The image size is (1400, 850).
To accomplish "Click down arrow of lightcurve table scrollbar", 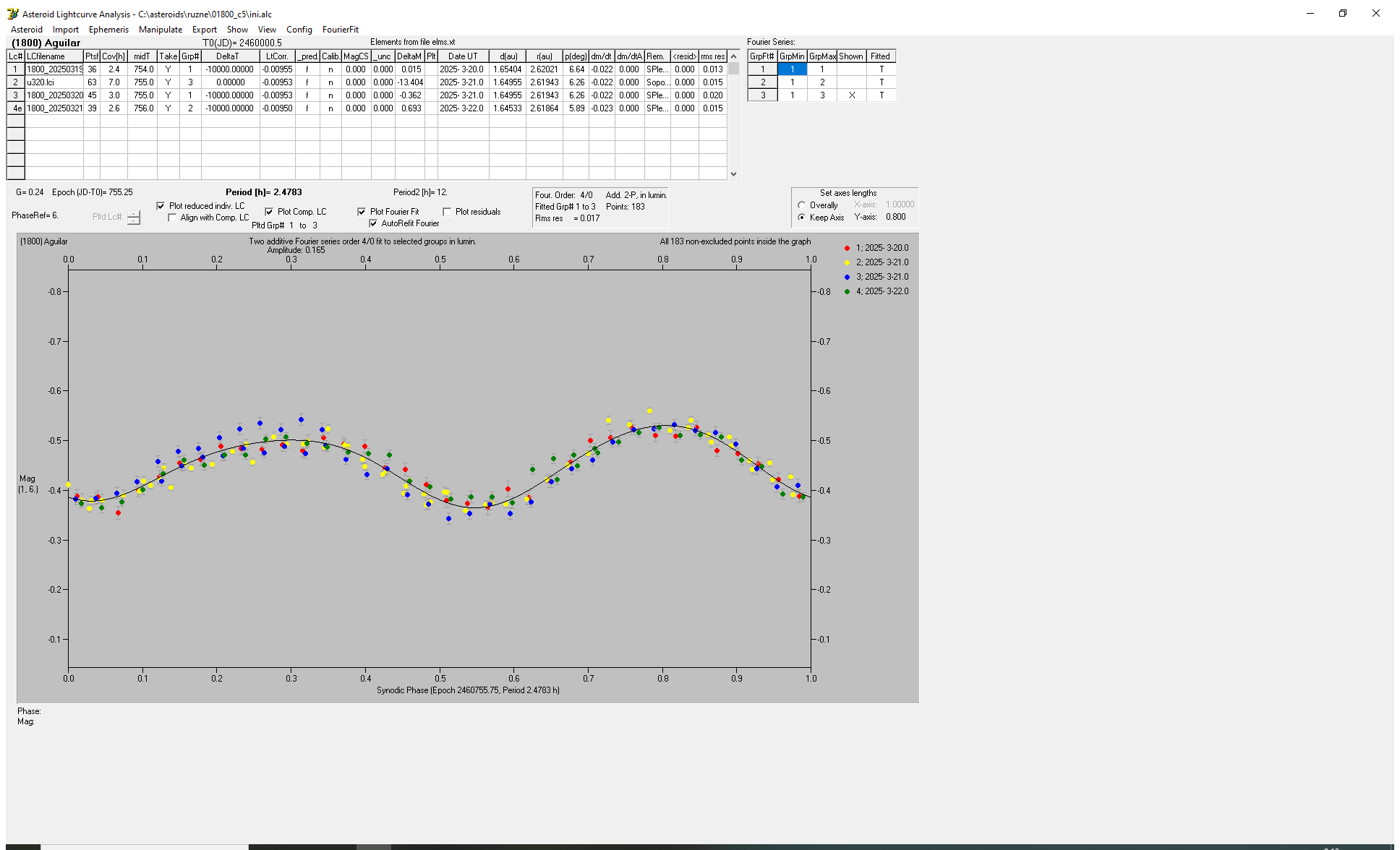I will point(733,174).
